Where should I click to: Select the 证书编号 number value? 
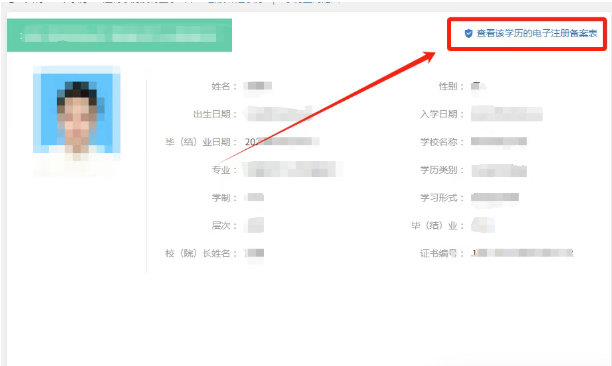[x=522, y=253]
